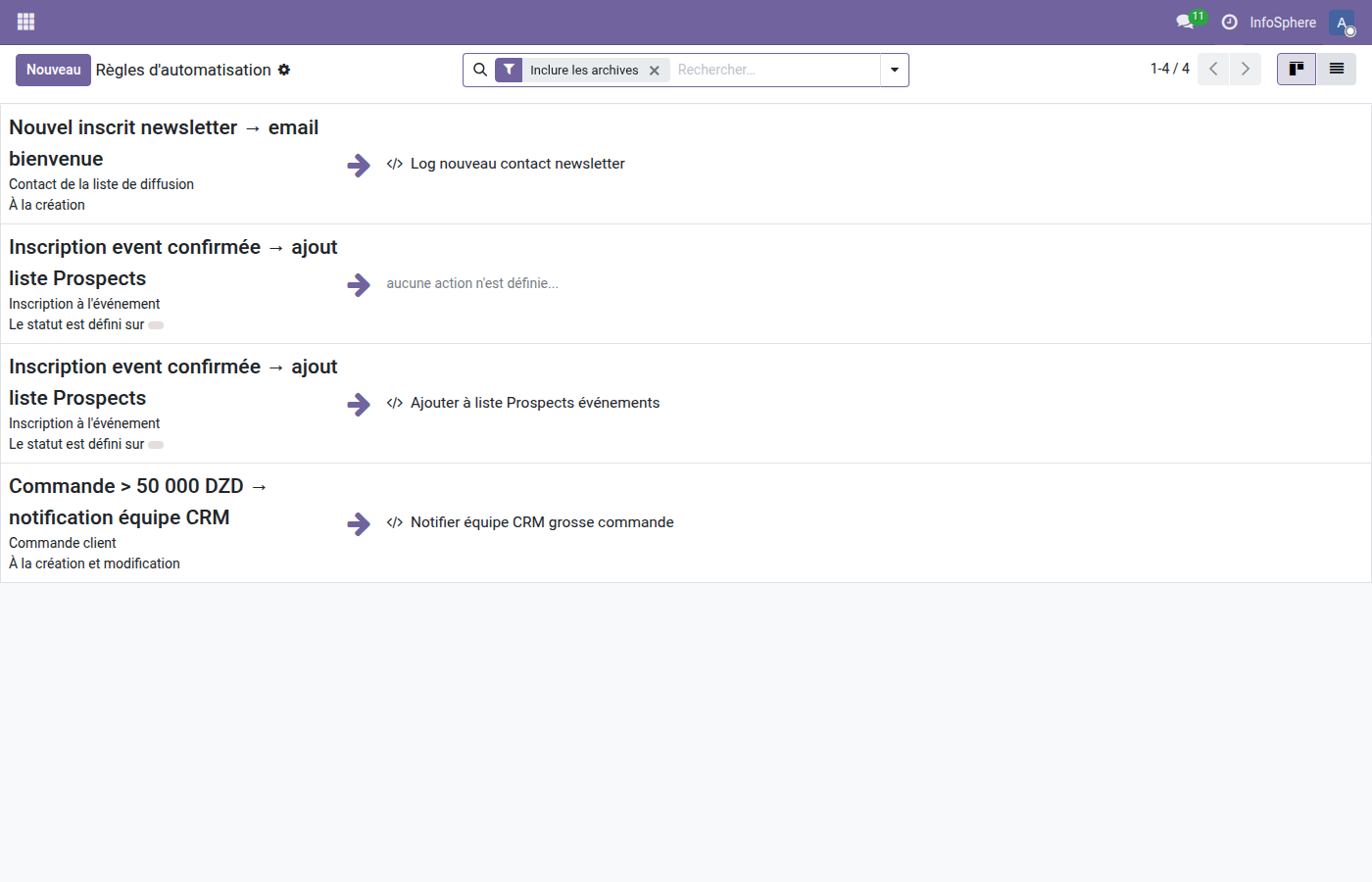
Task: Go to the previous page of records
Action: pos(1213,69)
